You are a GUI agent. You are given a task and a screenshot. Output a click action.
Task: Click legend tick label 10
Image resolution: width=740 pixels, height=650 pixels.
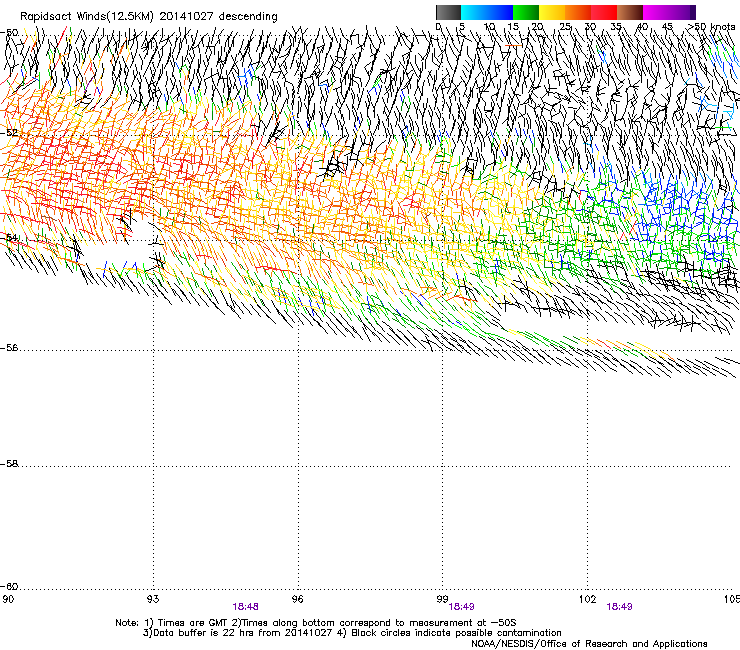(489, 27)
